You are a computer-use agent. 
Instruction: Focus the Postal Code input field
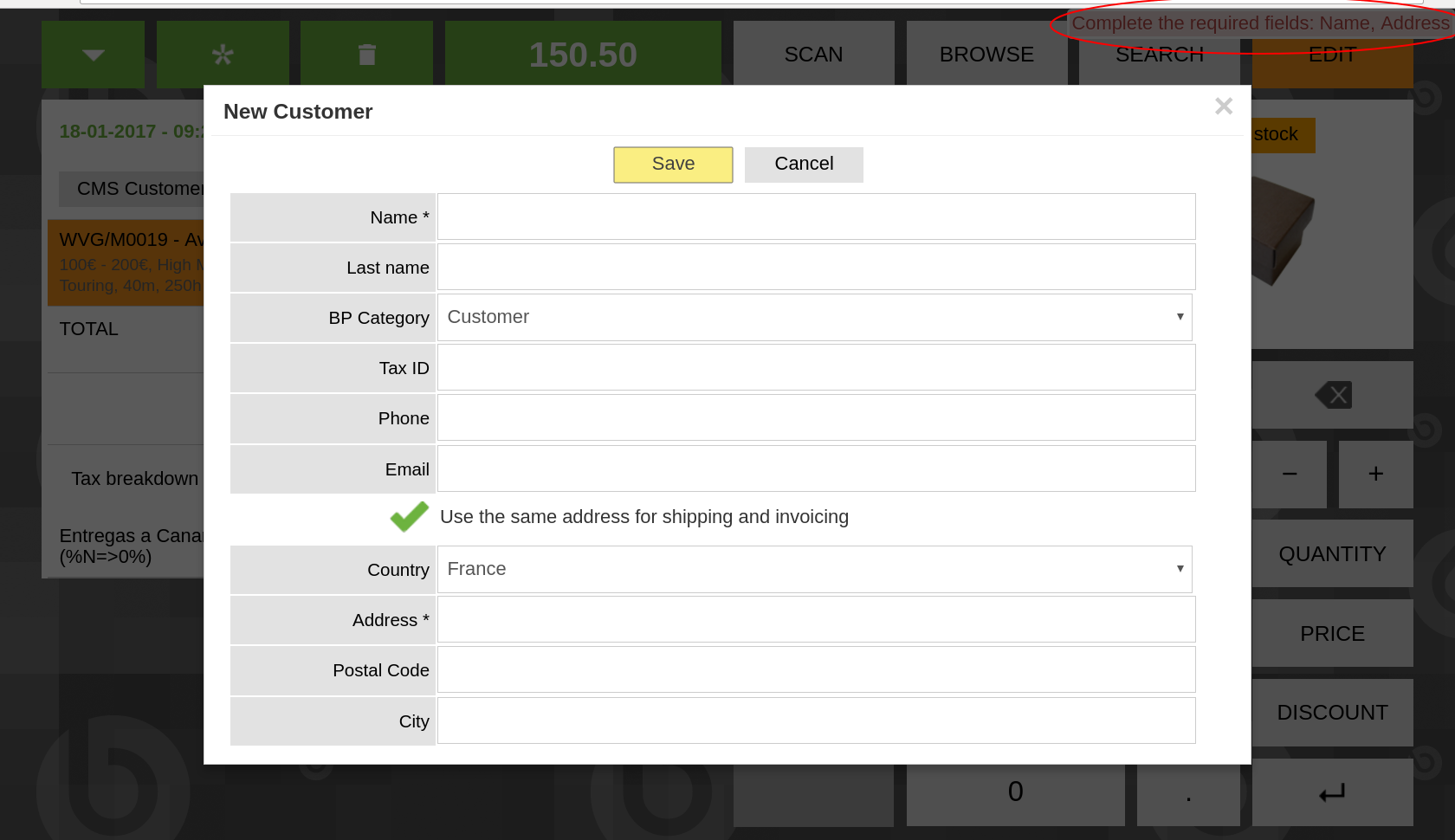(816, 669)
